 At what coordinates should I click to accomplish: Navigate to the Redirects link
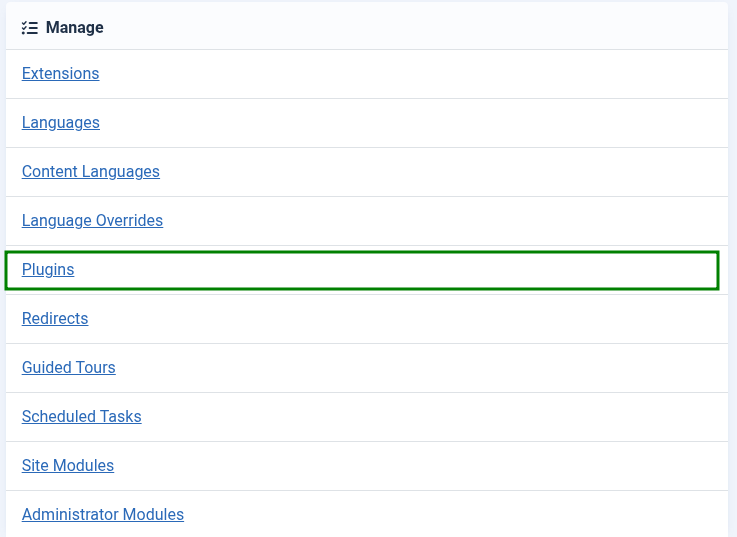click(x=55, y=319)
